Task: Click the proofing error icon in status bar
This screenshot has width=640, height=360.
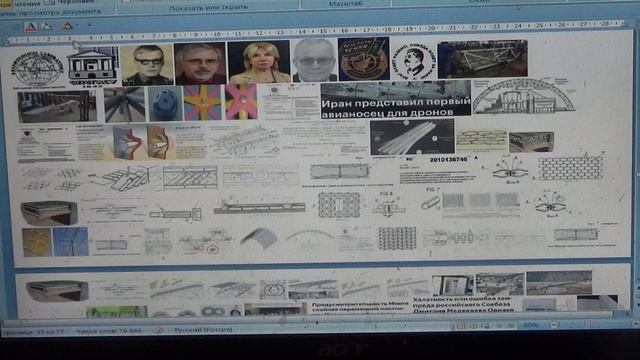Action: coord(159,330)
